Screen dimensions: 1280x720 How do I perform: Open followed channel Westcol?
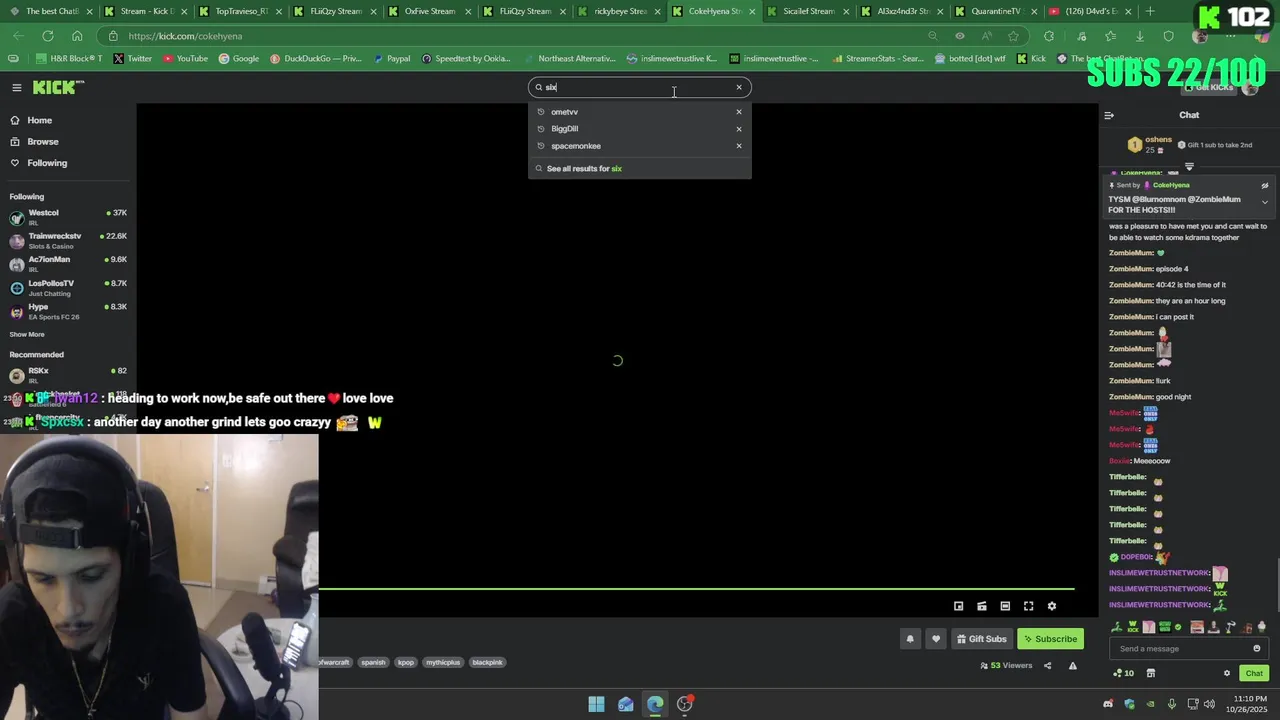point(68,217)
